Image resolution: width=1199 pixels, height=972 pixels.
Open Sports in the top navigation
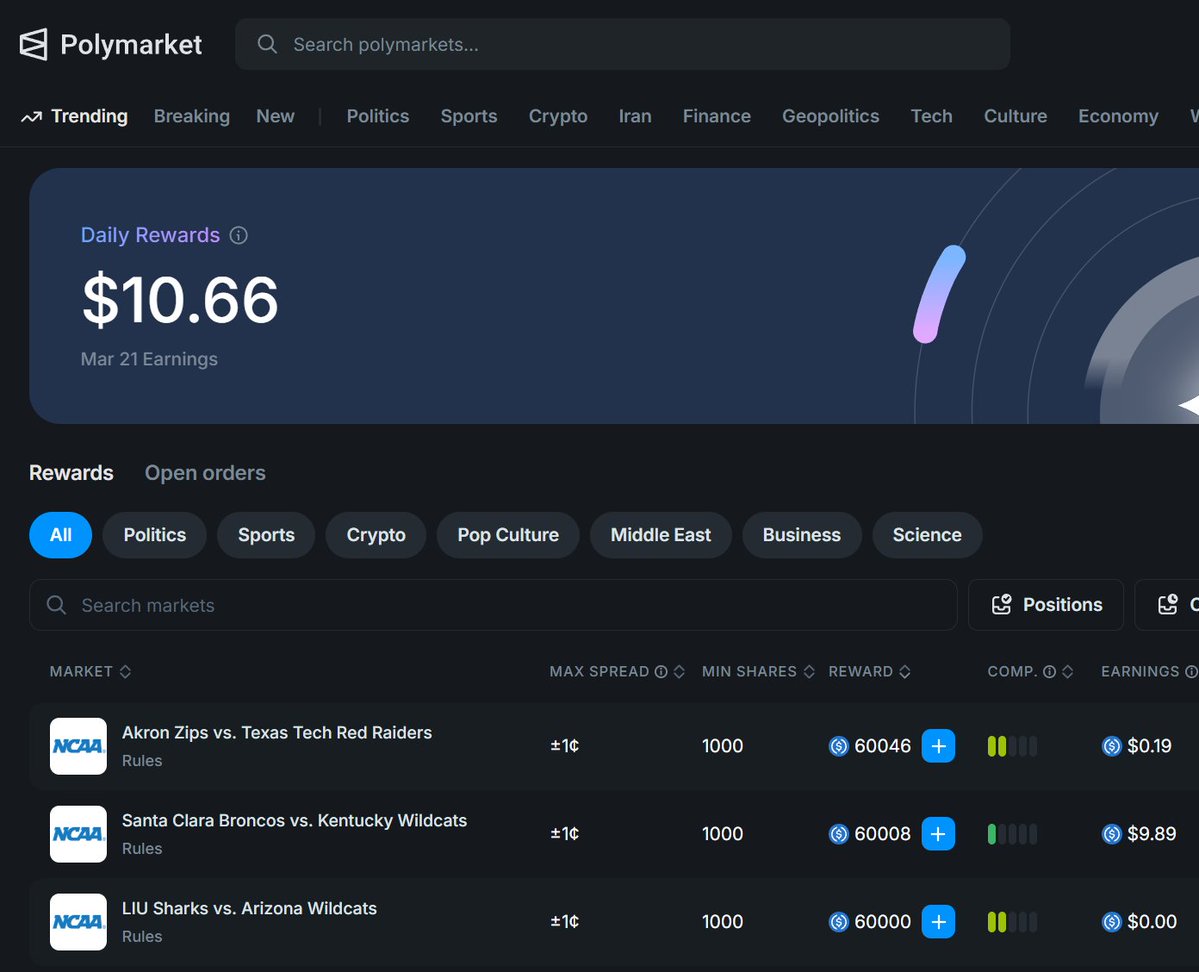469,116
